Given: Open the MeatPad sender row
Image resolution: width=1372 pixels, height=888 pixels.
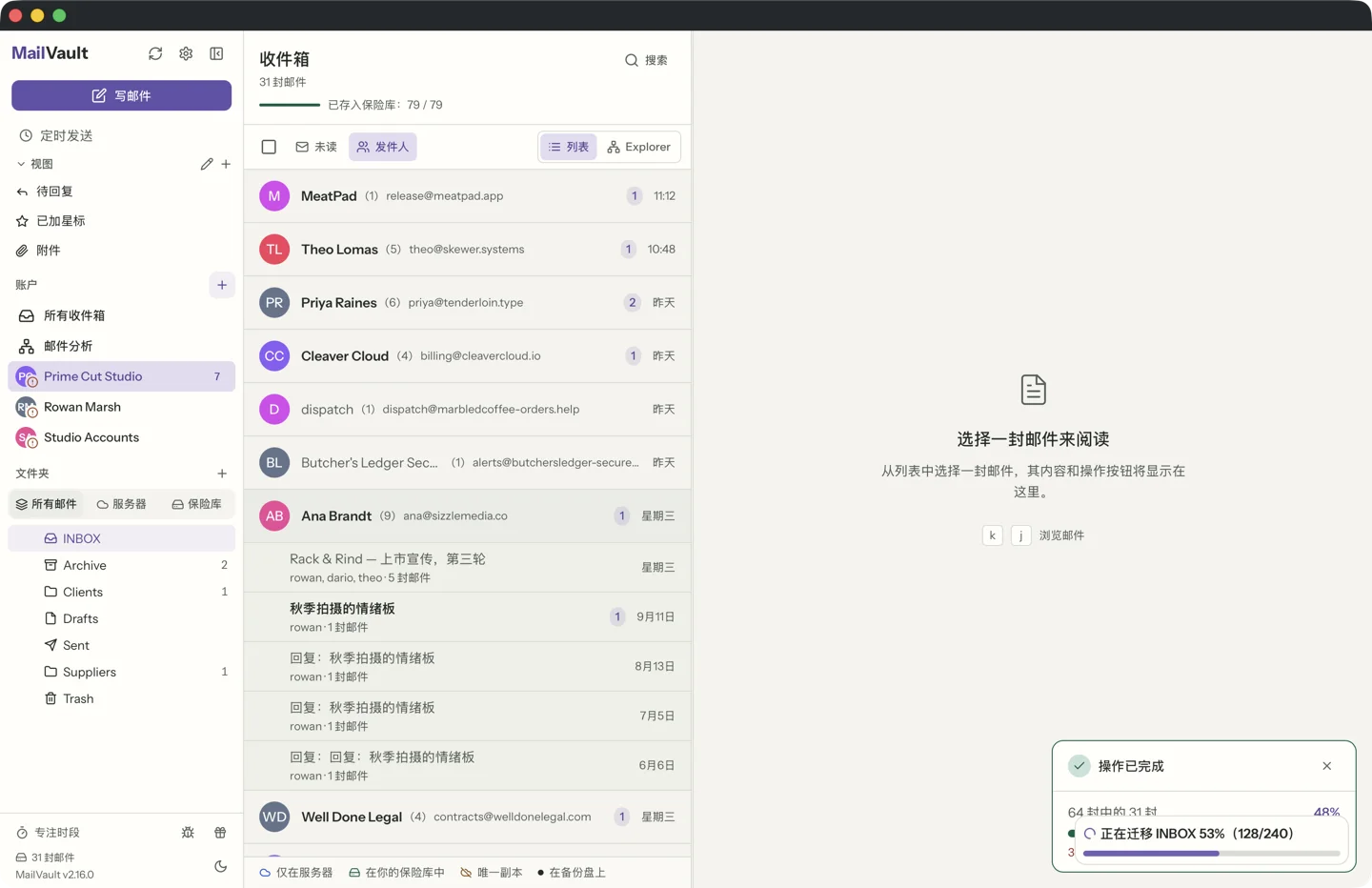Looking at the screenshot, I should (x=468, y=196).
